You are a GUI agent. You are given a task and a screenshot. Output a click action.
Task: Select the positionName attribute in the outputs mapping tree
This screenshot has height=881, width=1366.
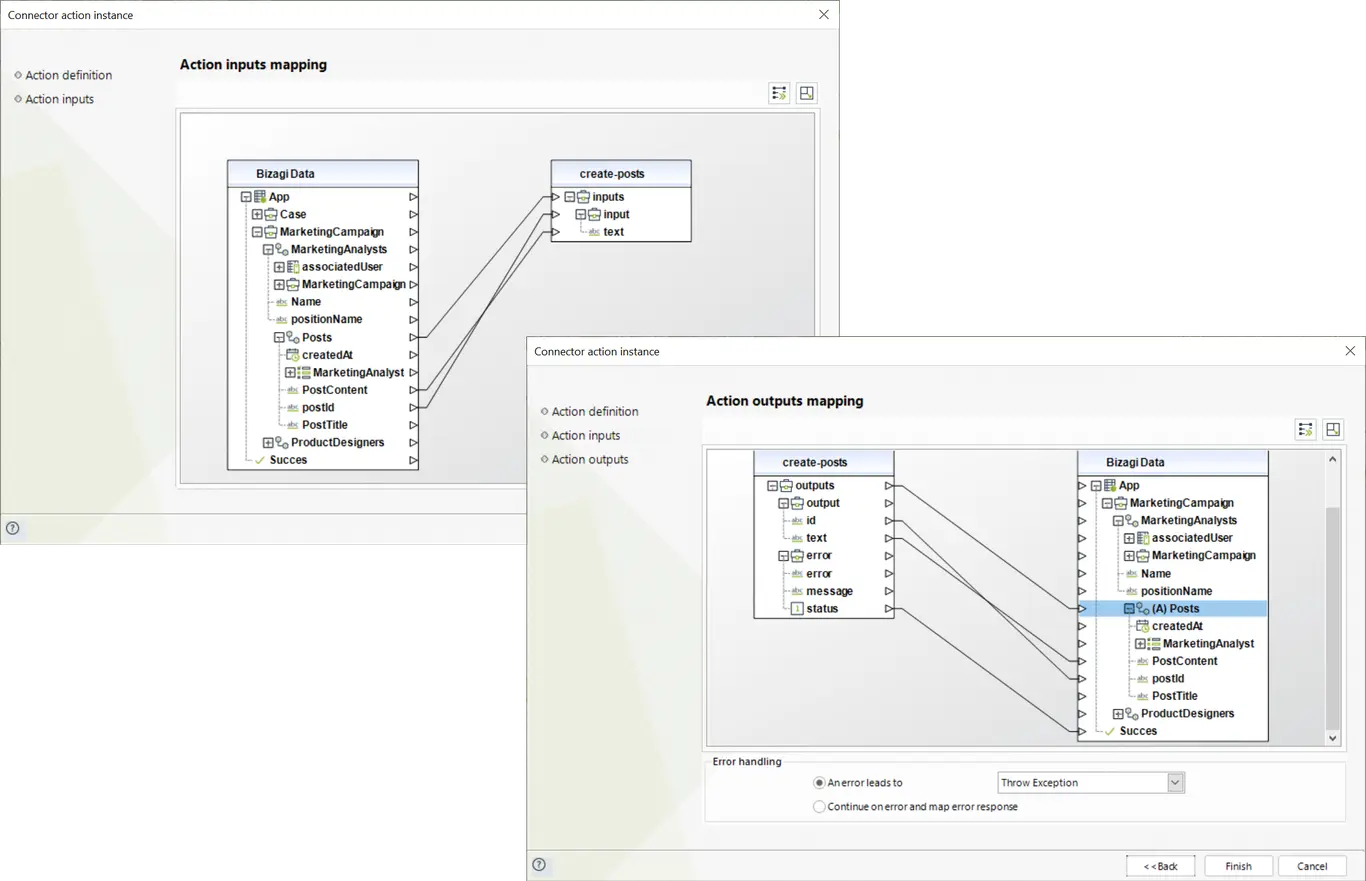point(1177,591)
